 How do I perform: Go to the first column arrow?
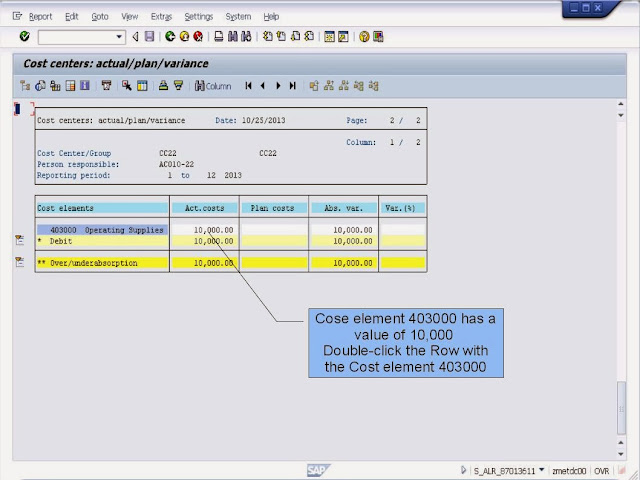click(248, 86)
